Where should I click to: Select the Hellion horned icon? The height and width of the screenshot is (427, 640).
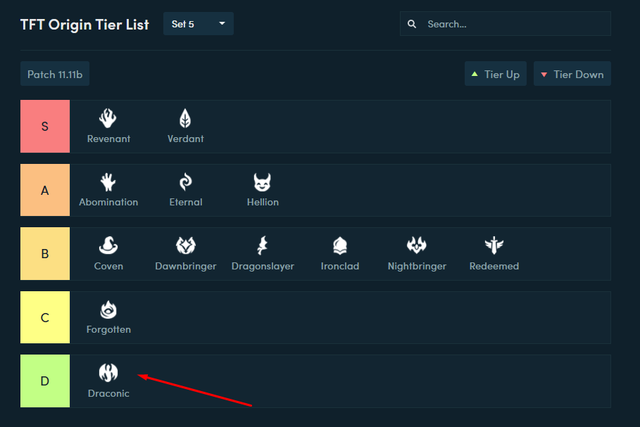262,182
